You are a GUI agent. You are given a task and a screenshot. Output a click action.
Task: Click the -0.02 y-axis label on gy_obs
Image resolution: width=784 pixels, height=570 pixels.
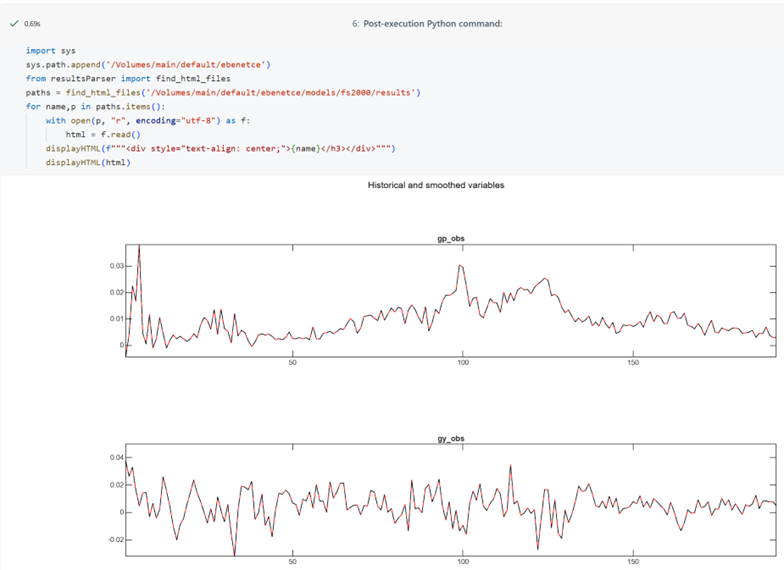116,540
